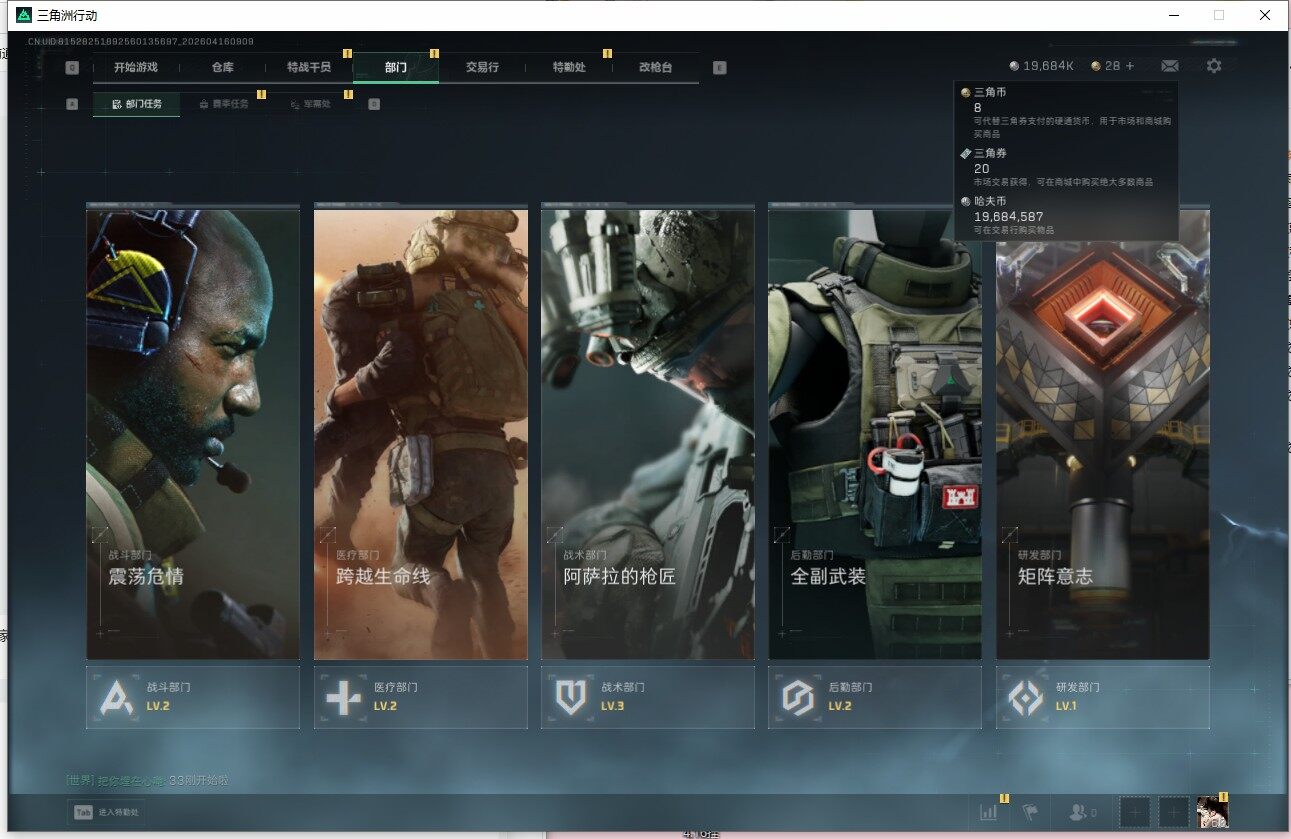Open the settings gear icon

pos(1214,66)
